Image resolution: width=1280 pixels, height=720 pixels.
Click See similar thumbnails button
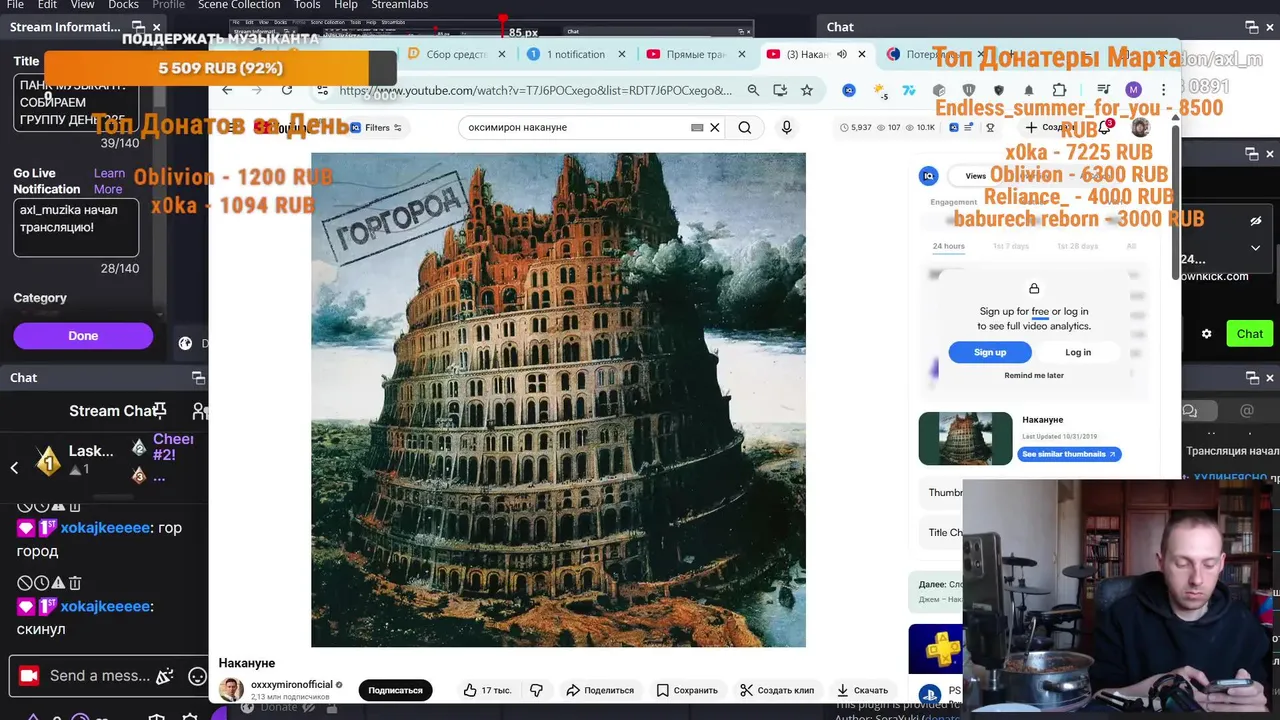coord(1069,454)
